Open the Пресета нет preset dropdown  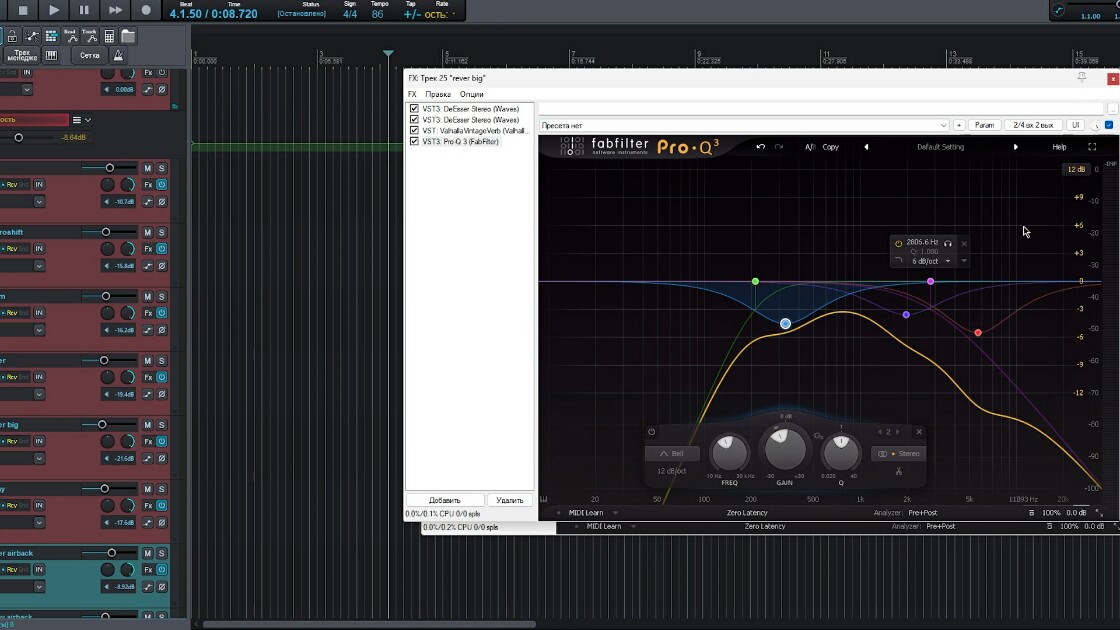744,126
